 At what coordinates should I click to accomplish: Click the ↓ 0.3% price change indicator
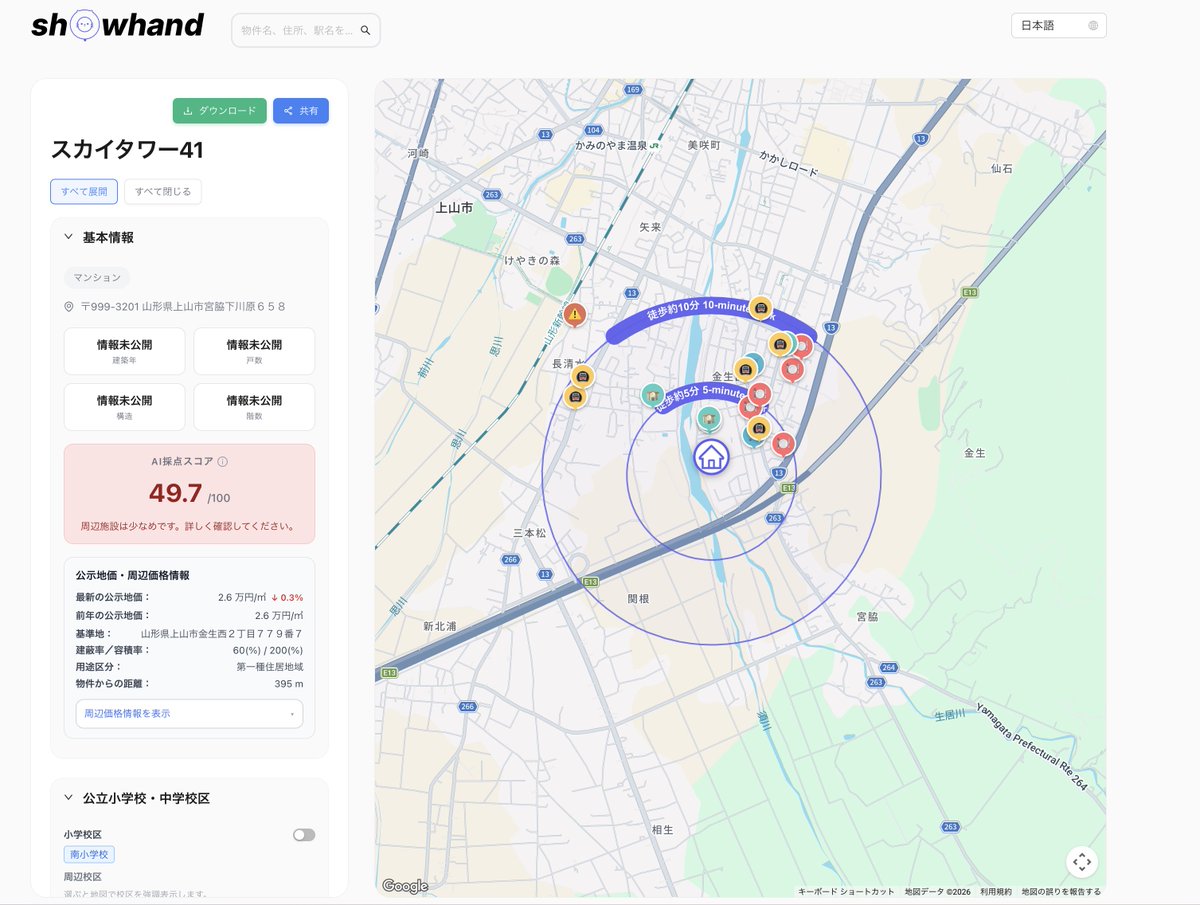click(x=287, y=598)
